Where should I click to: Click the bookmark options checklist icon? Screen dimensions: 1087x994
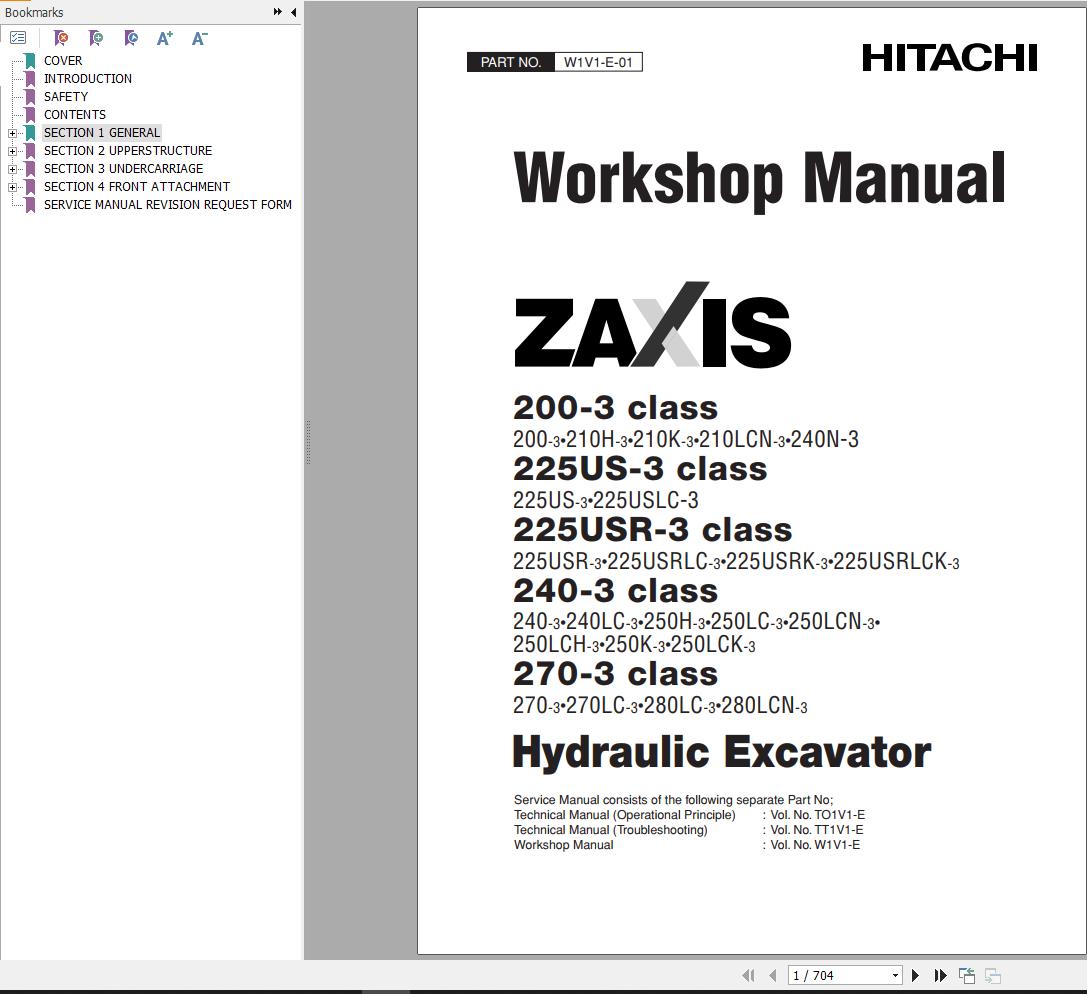(x=18, y=38)
